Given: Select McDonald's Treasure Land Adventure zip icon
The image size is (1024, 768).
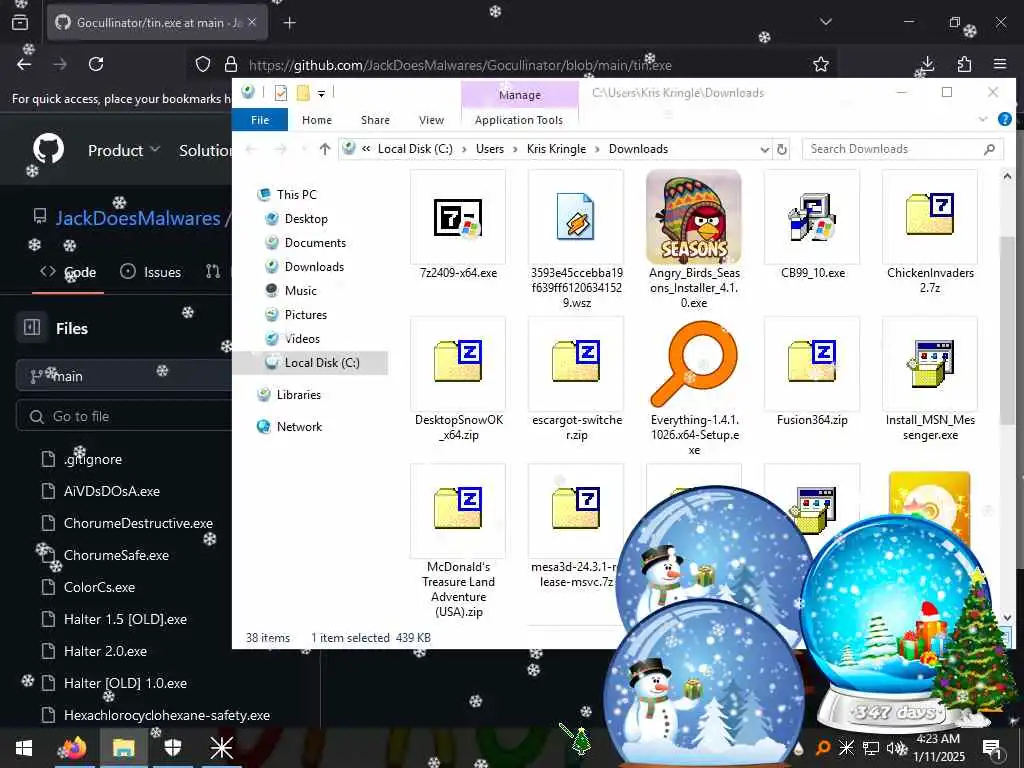Looking at the screenshot, I should 458,507.
